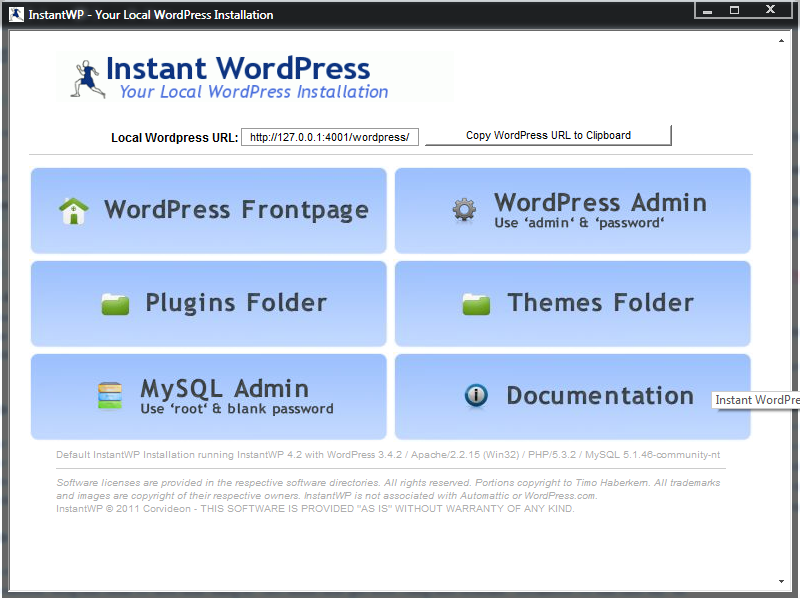Click the scrollbar up arrow
The image size is (800, 599).
(783, 41)
